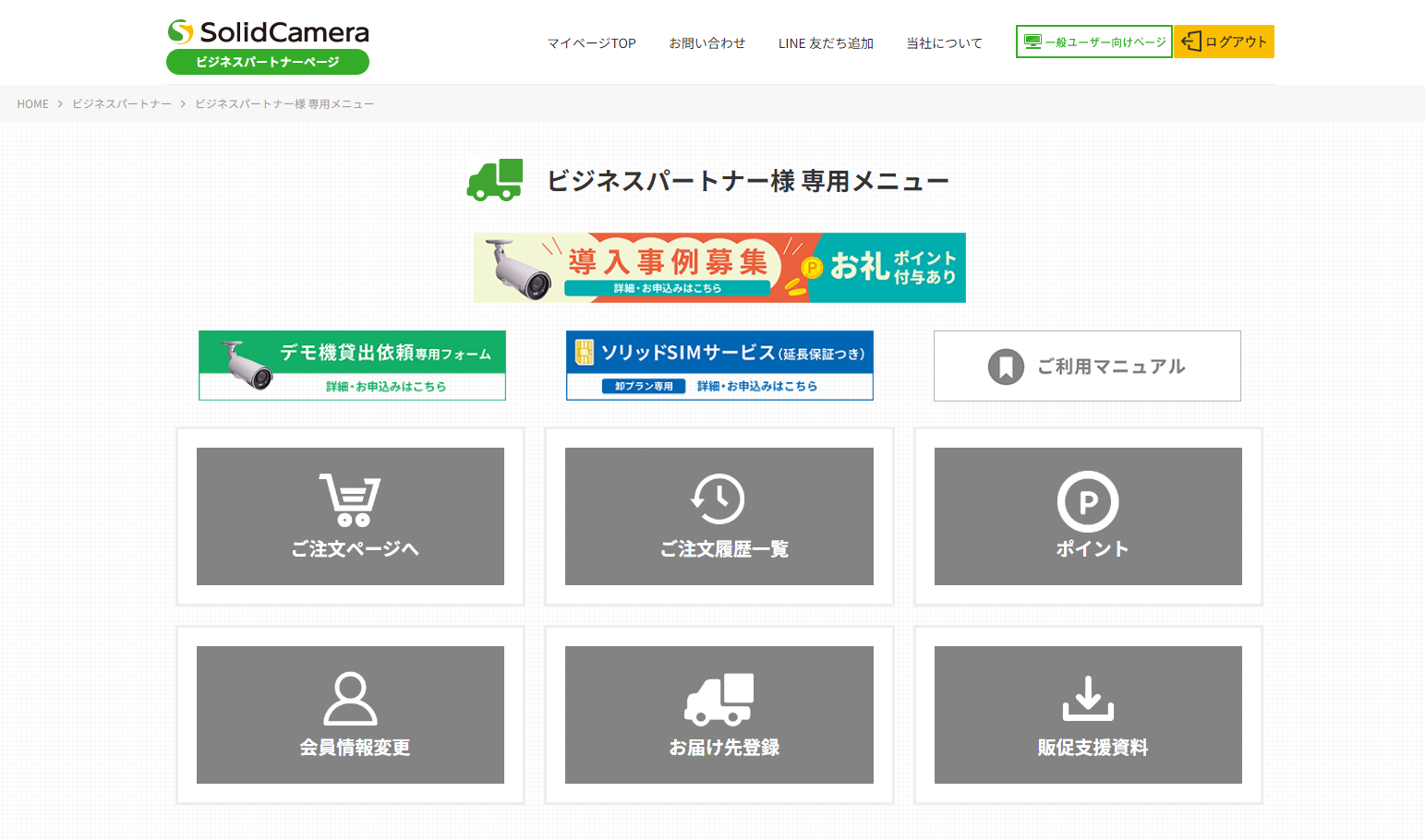The width and height of the screenshot is (1425, 840).
Task: Open the 導入事例募集 banner
Action: [x=719, y=268]
